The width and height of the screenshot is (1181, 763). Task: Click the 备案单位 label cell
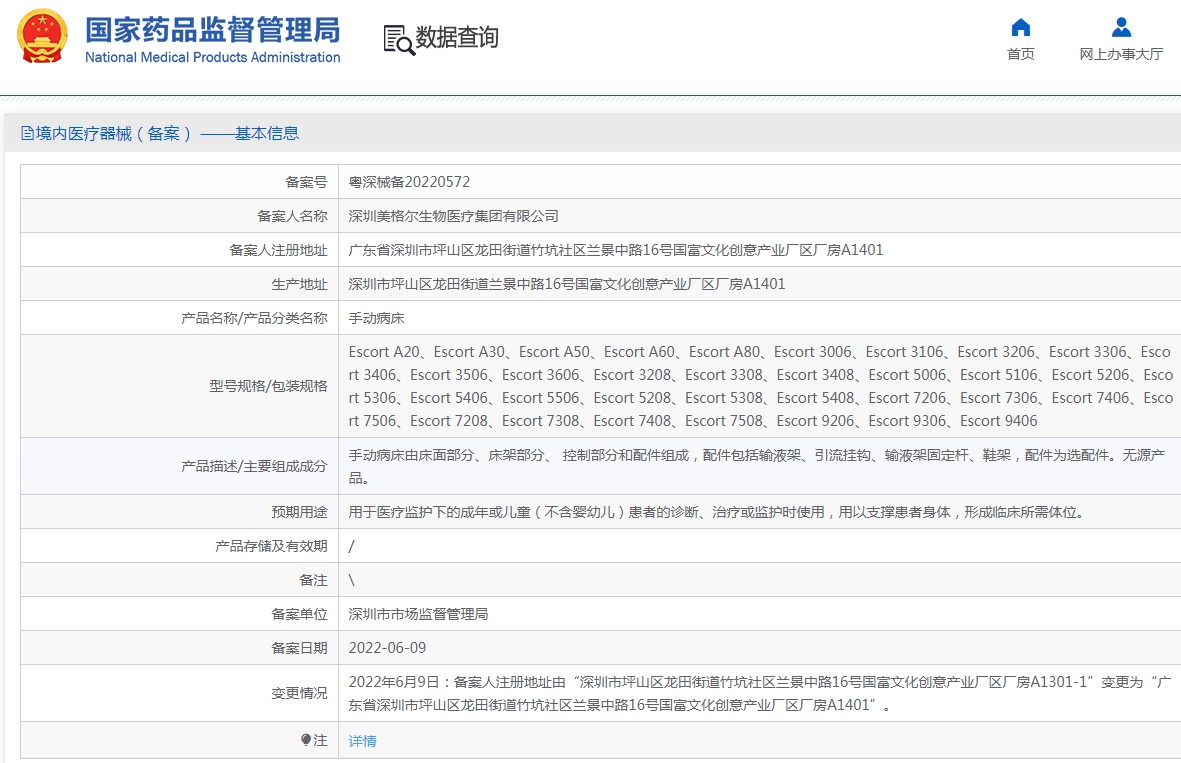179,614
